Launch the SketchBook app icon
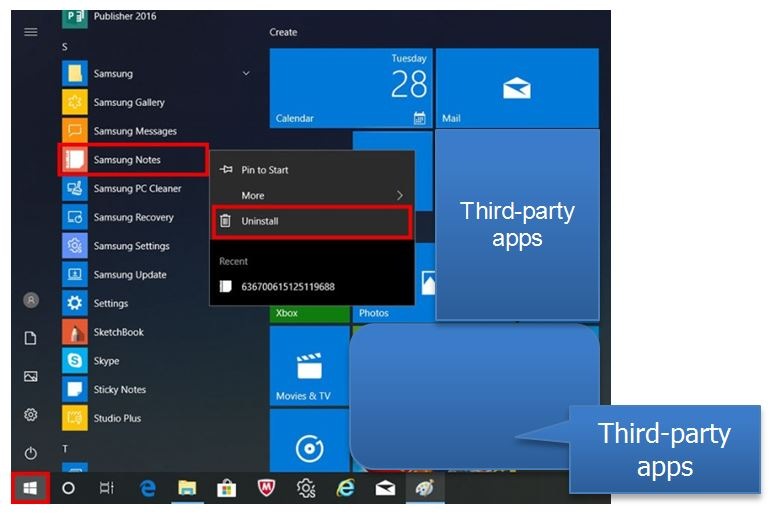Image resolution: width=774 pixels, height=521 pixels. click(75, 332)
